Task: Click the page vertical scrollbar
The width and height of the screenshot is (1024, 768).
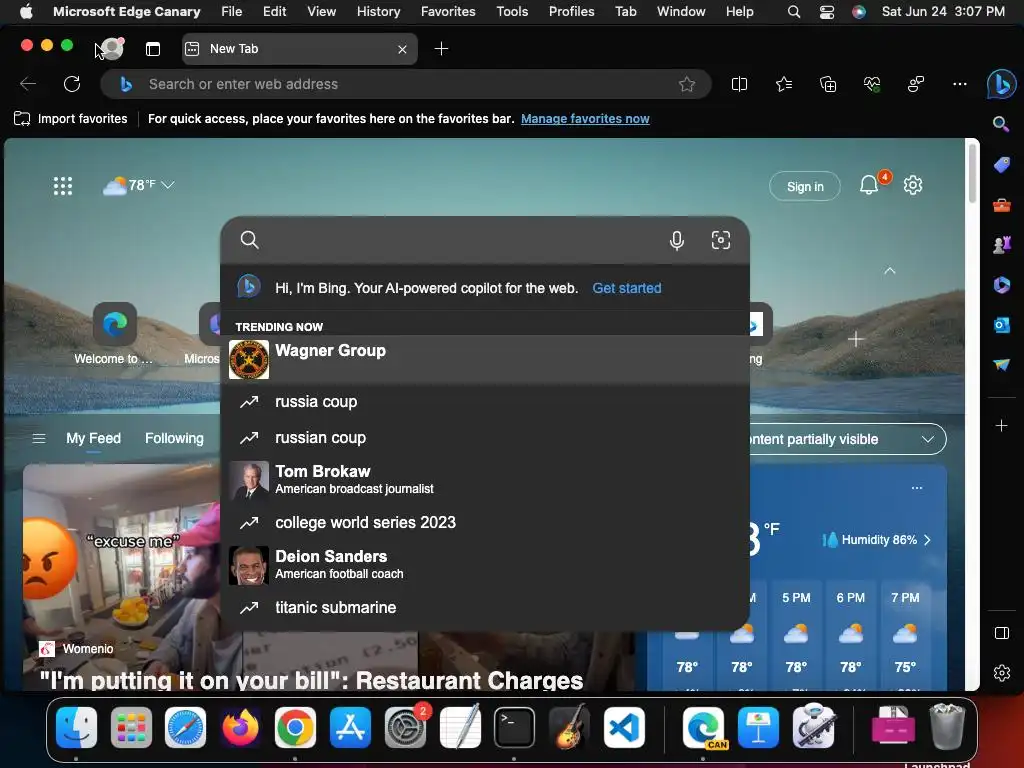Action: click(972, 175)
